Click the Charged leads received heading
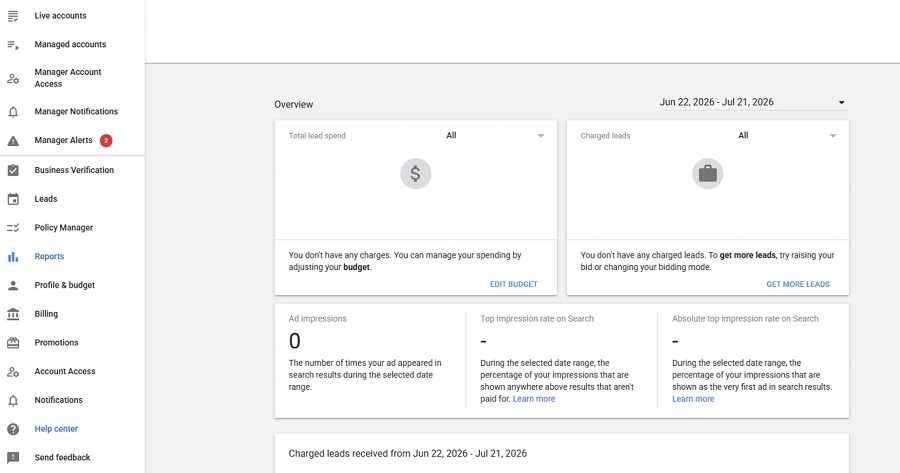This screenshot has height=473, width=900. click(408, 453)
